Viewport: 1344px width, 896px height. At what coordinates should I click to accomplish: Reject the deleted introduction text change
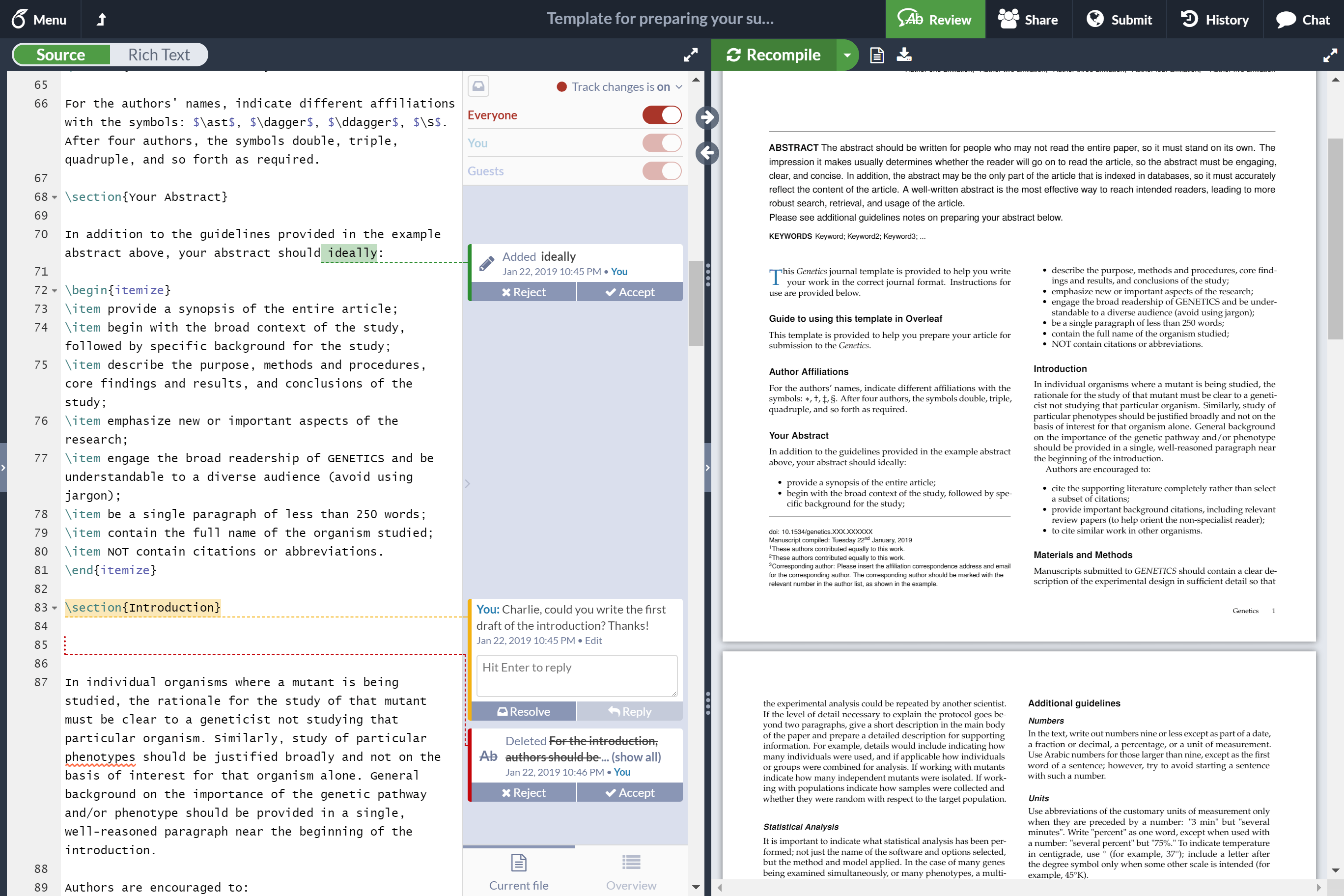(523, 792)
